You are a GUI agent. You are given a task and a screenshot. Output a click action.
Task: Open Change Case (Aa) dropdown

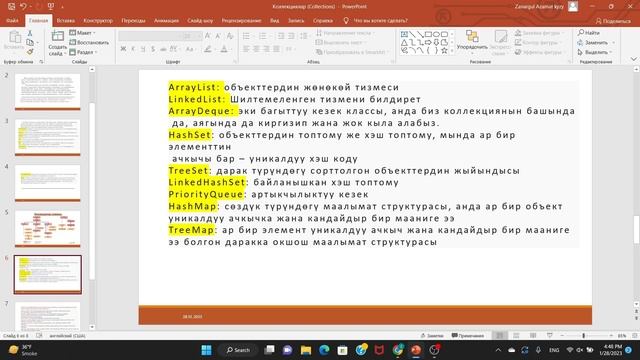[x=190, y=49]
